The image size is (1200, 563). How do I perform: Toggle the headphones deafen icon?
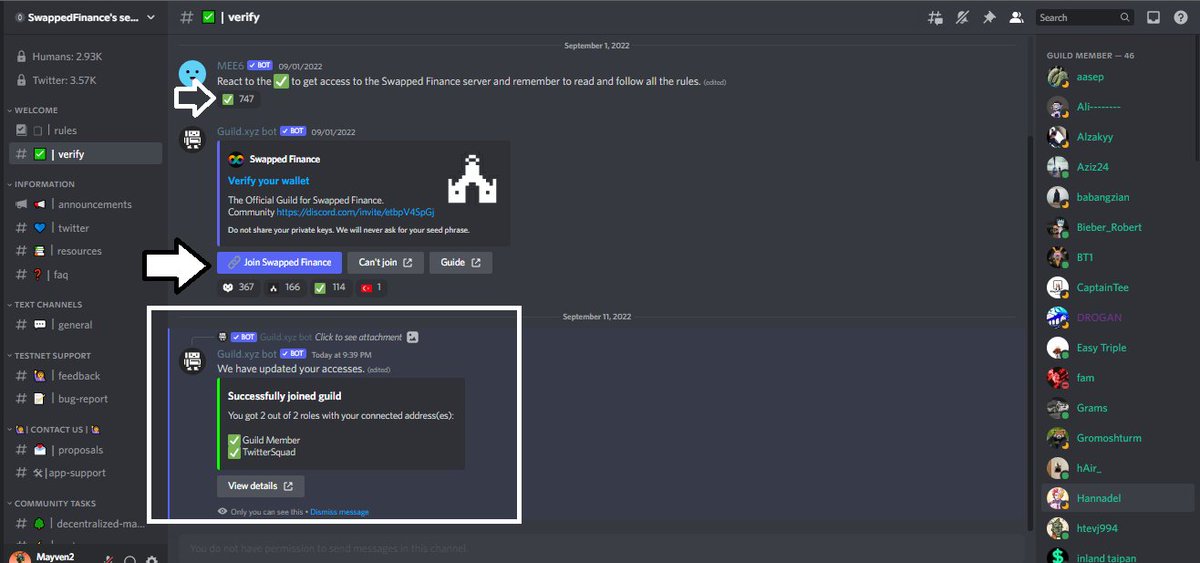(130, 560)
